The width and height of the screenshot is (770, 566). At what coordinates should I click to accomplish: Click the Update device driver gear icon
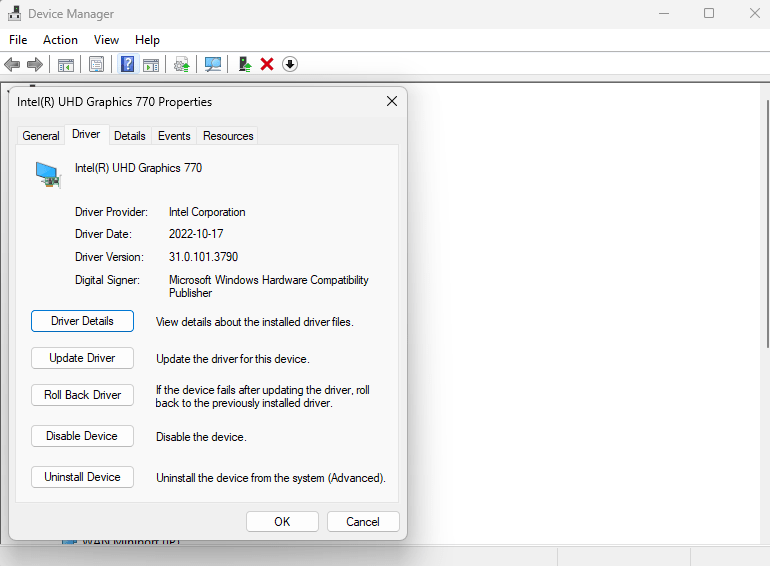click(182, 64)
